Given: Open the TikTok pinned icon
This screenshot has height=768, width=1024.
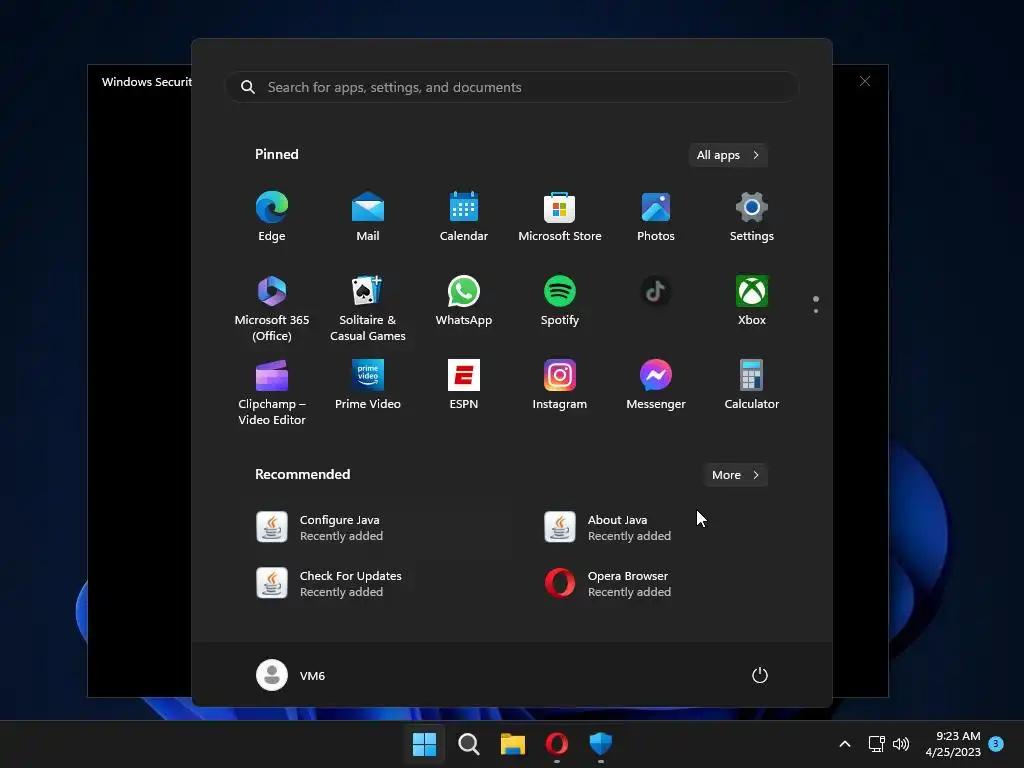Looking at the screenshot, I should 656,292.
